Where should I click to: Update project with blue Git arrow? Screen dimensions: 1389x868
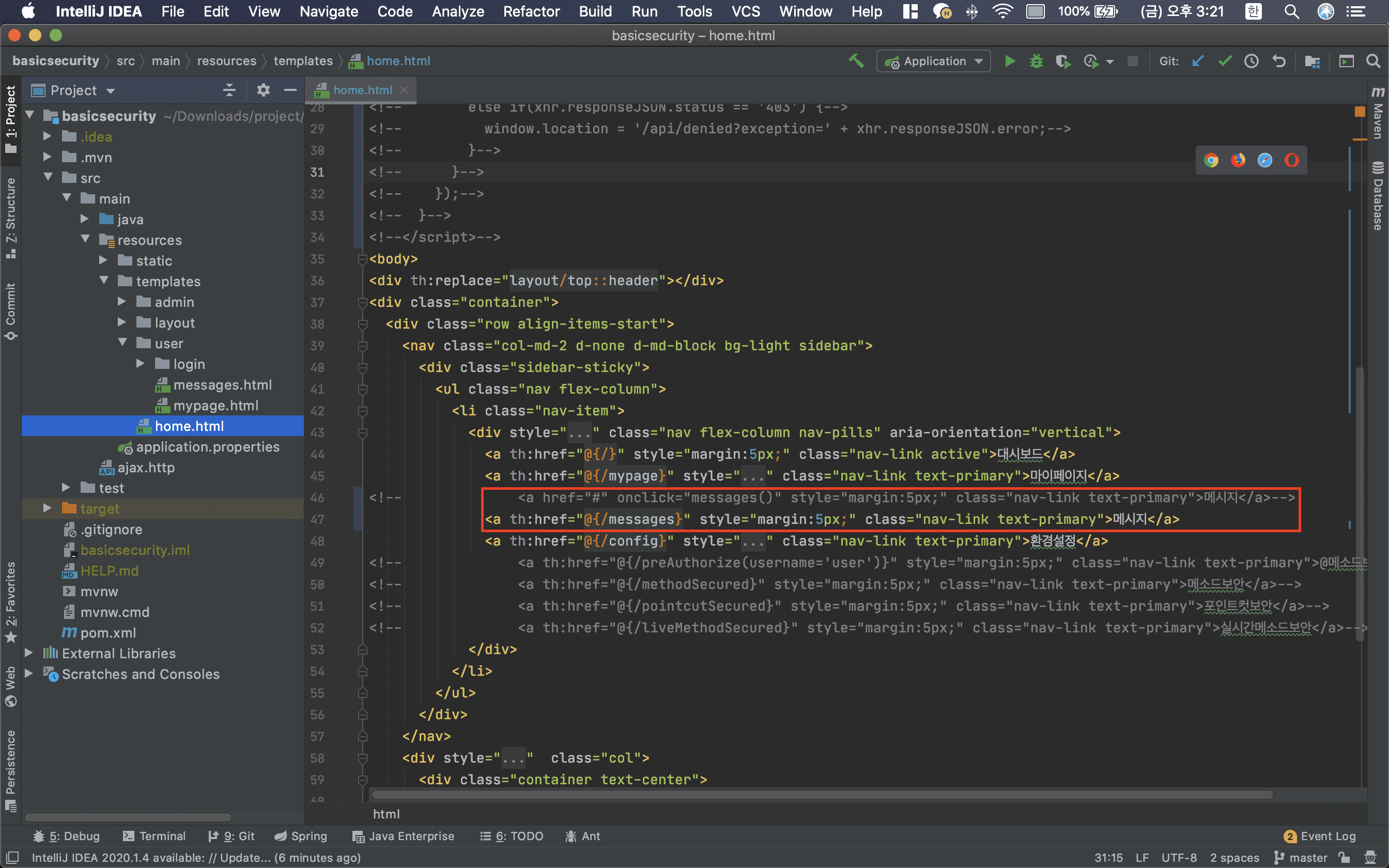(1197, 61)
